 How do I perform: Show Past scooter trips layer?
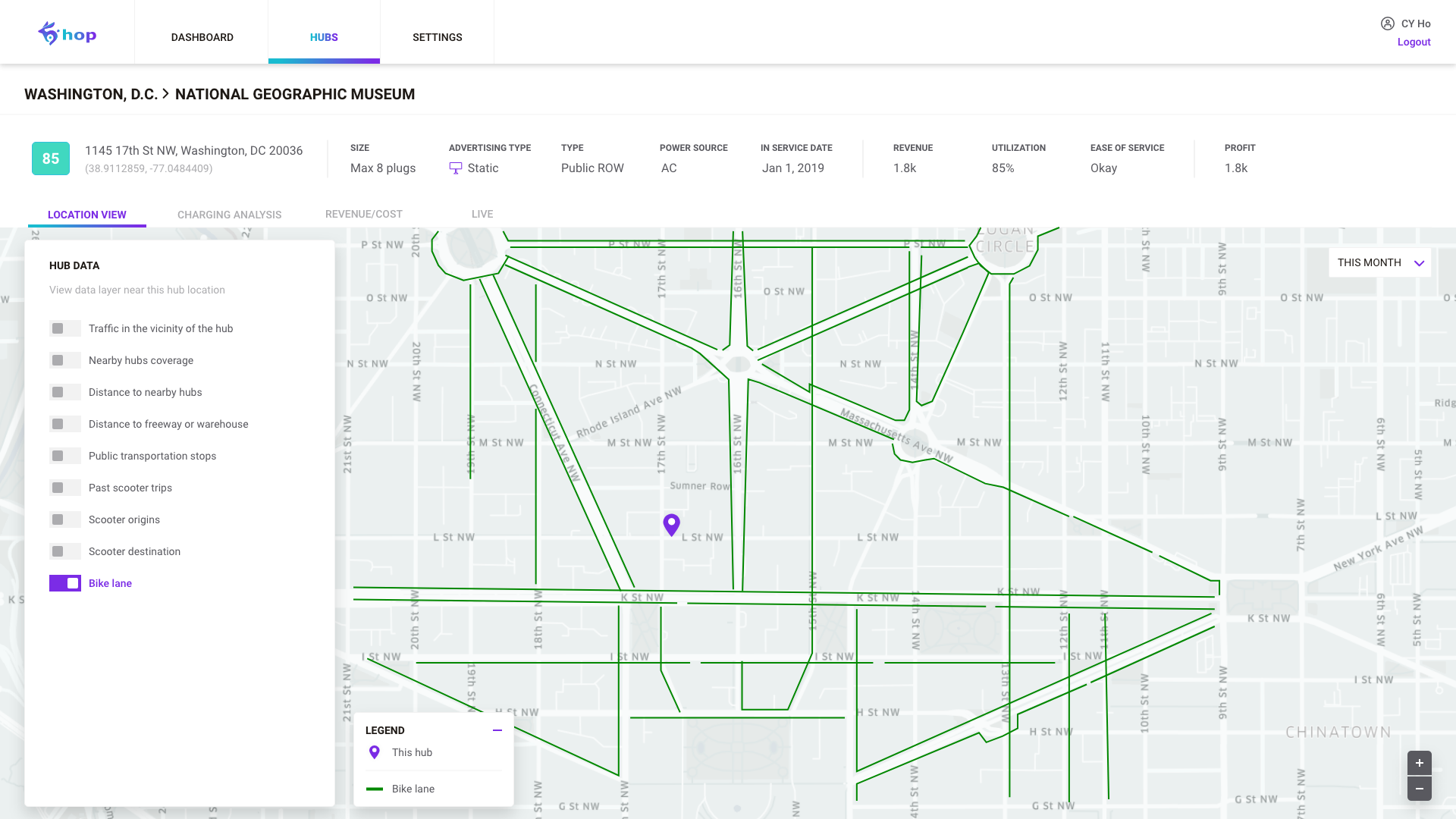coord(65,488)
